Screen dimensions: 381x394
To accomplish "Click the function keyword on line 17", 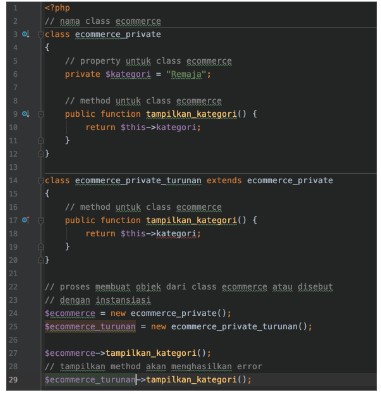I will (120, 220).
